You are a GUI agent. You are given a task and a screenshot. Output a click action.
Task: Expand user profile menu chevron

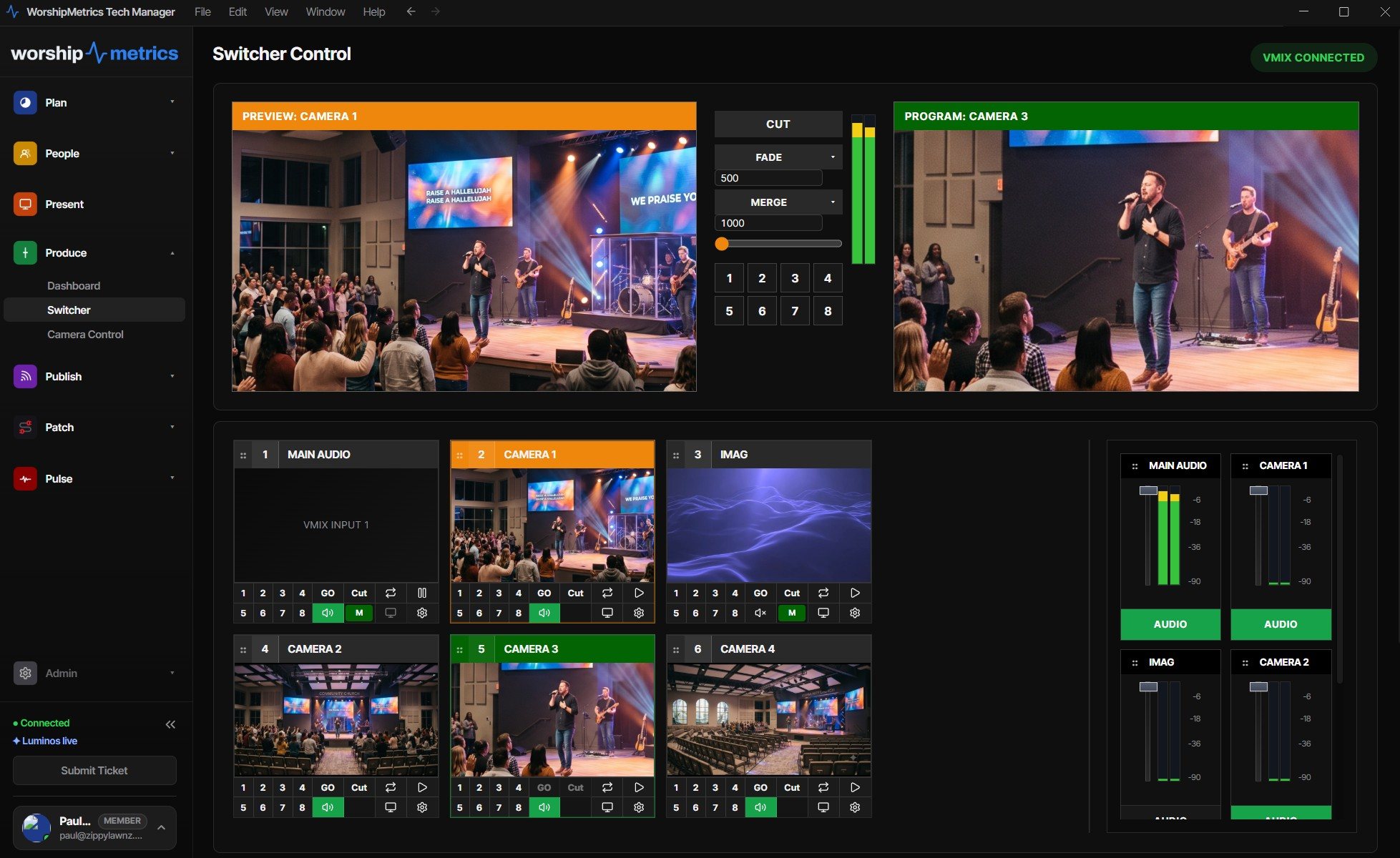[x=162, y=827]
